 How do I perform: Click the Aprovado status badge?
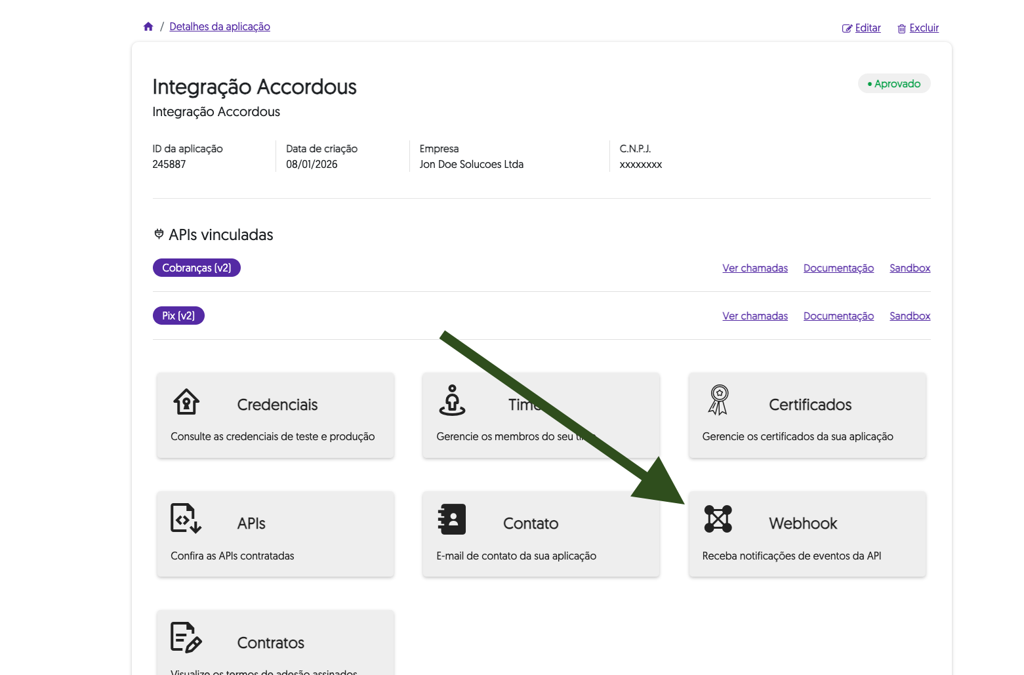coord(894,84)
